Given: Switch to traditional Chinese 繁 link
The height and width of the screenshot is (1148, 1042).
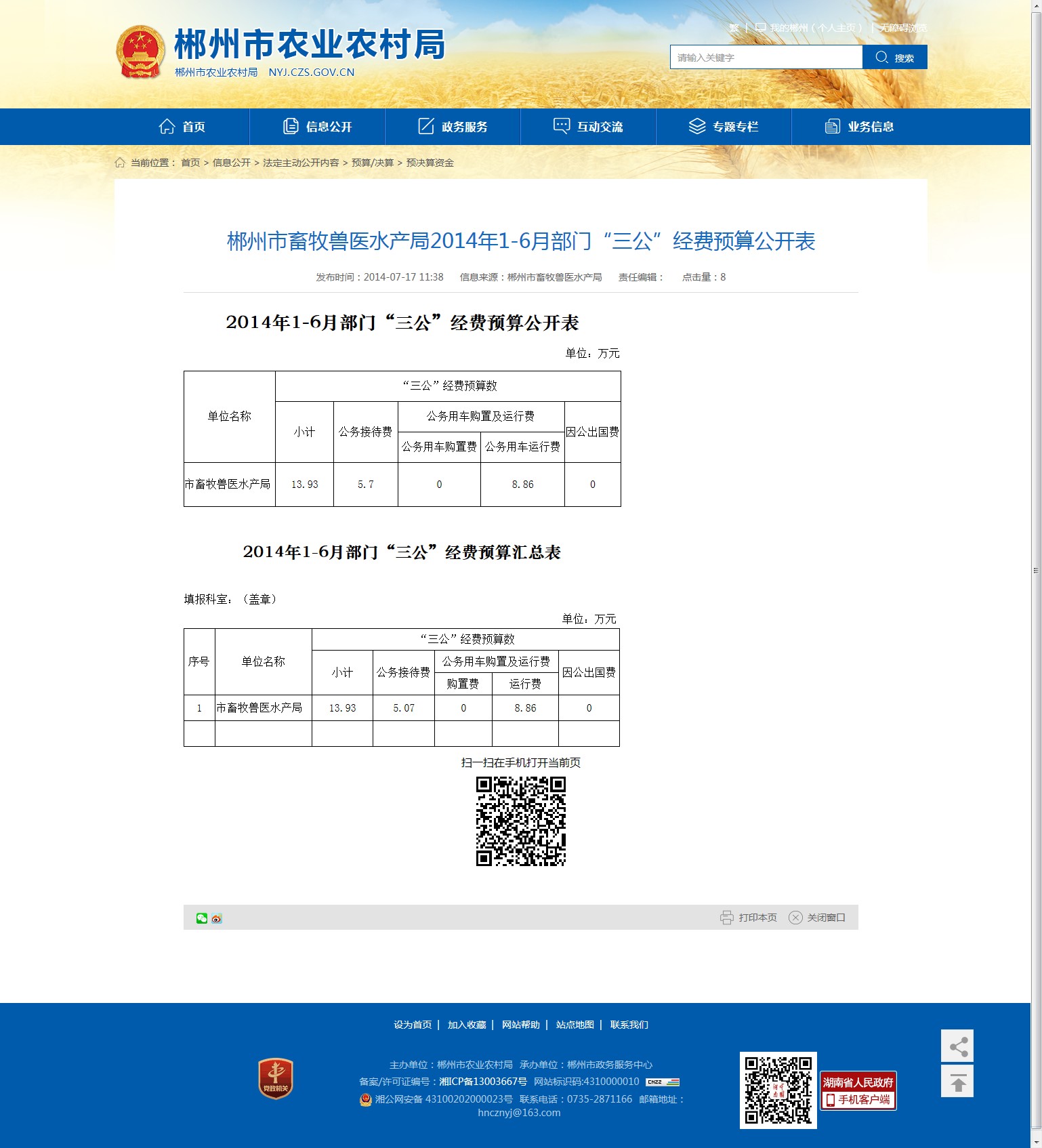Looking at the screenshot, I should (x=734, y=28).
